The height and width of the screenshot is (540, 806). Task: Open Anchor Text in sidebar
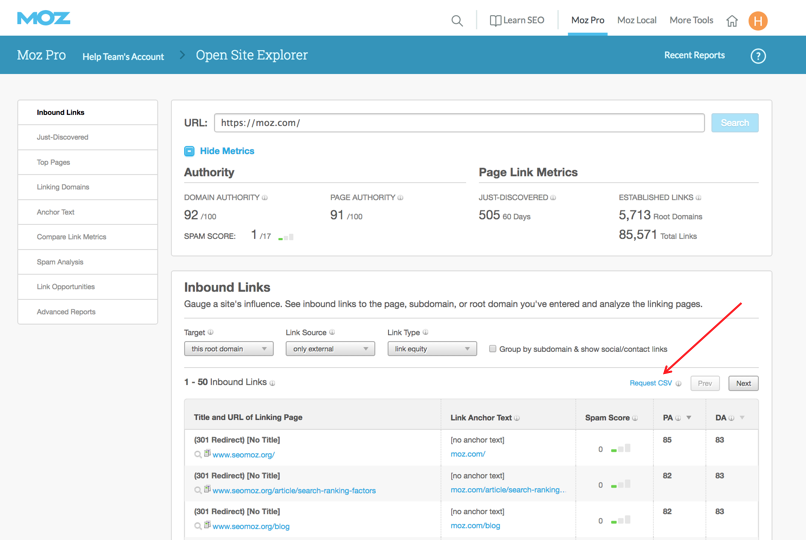tap(87, 212)
